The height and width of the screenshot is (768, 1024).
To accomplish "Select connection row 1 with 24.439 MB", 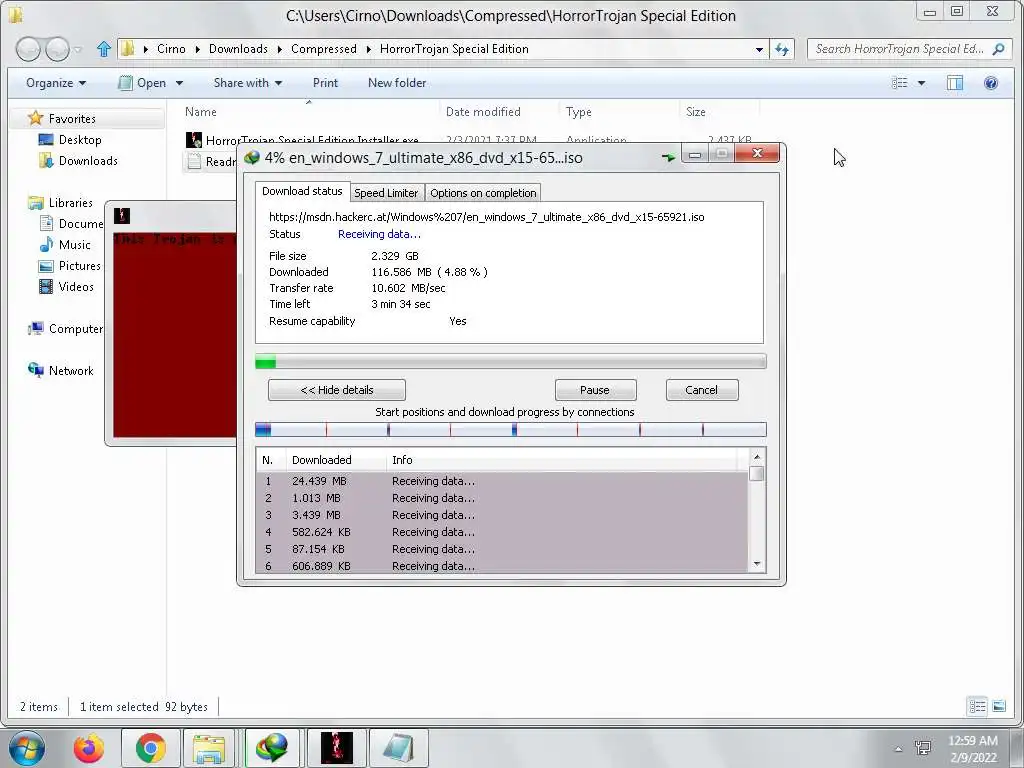I will [502, 481].
